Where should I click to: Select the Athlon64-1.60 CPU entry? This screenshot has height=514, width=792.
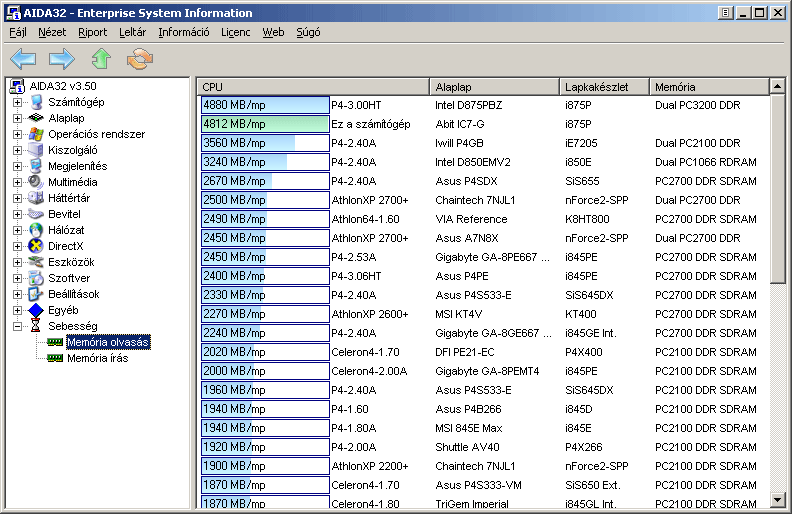pyautogui.click(x=365, y=219)
